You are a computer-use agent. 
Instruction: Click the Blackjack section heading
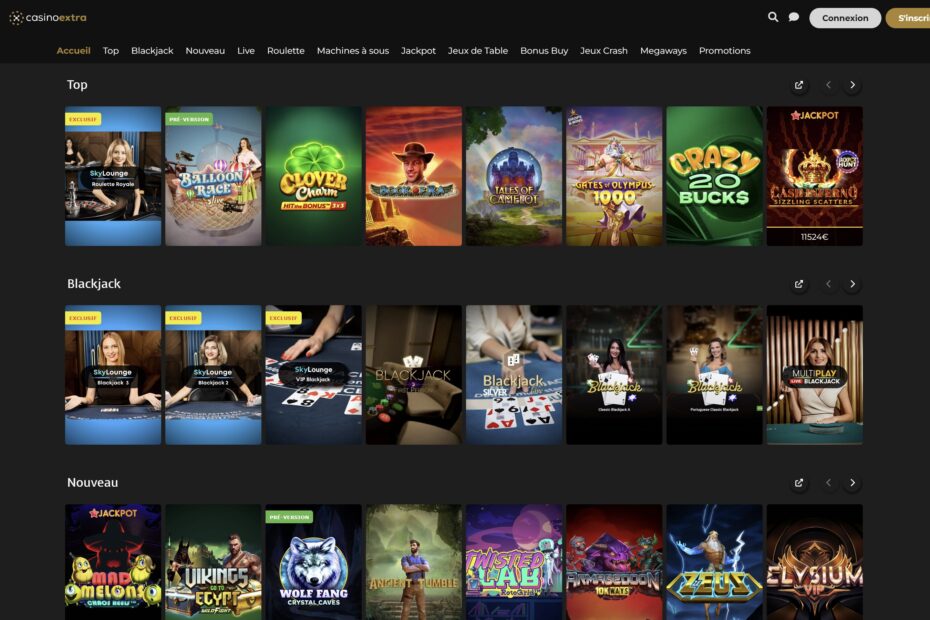pyautogui.click(x=94, y=284)
